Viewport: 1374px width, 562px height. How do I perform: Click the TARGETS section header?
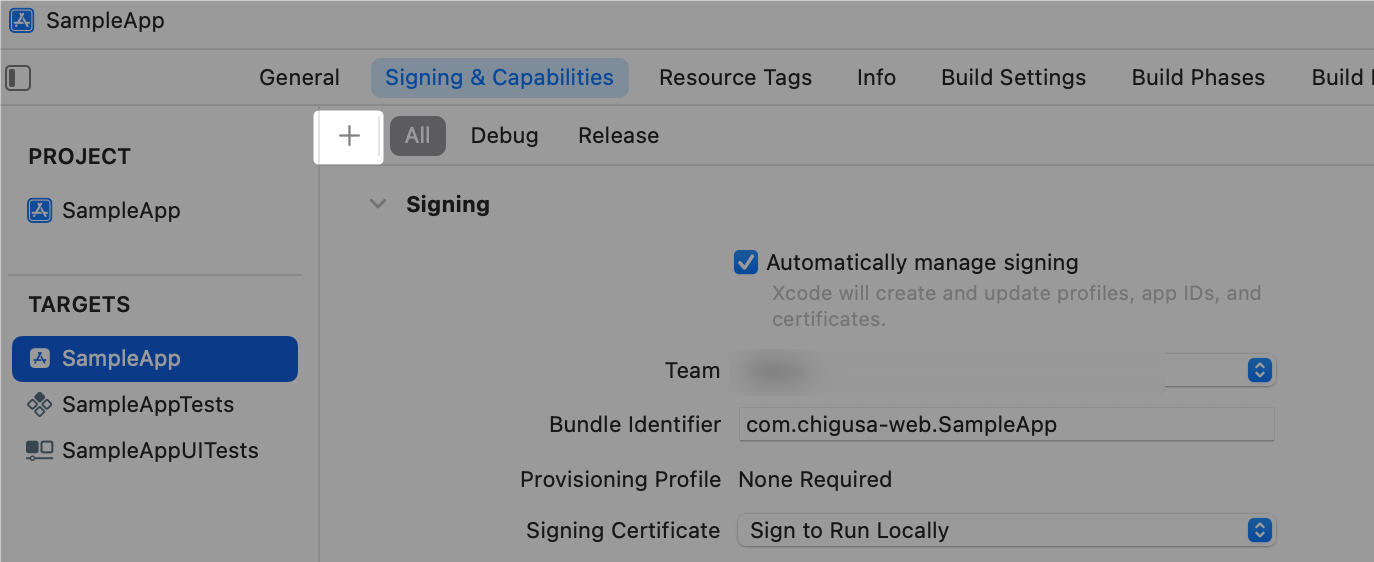pos(79,305)
